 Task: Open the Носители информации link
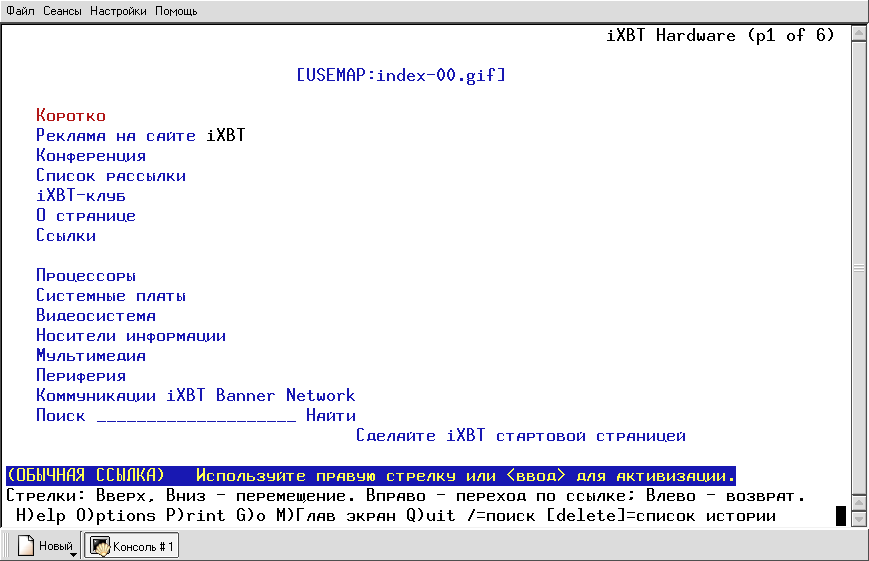pyautogui.click(x=131, y=336)
